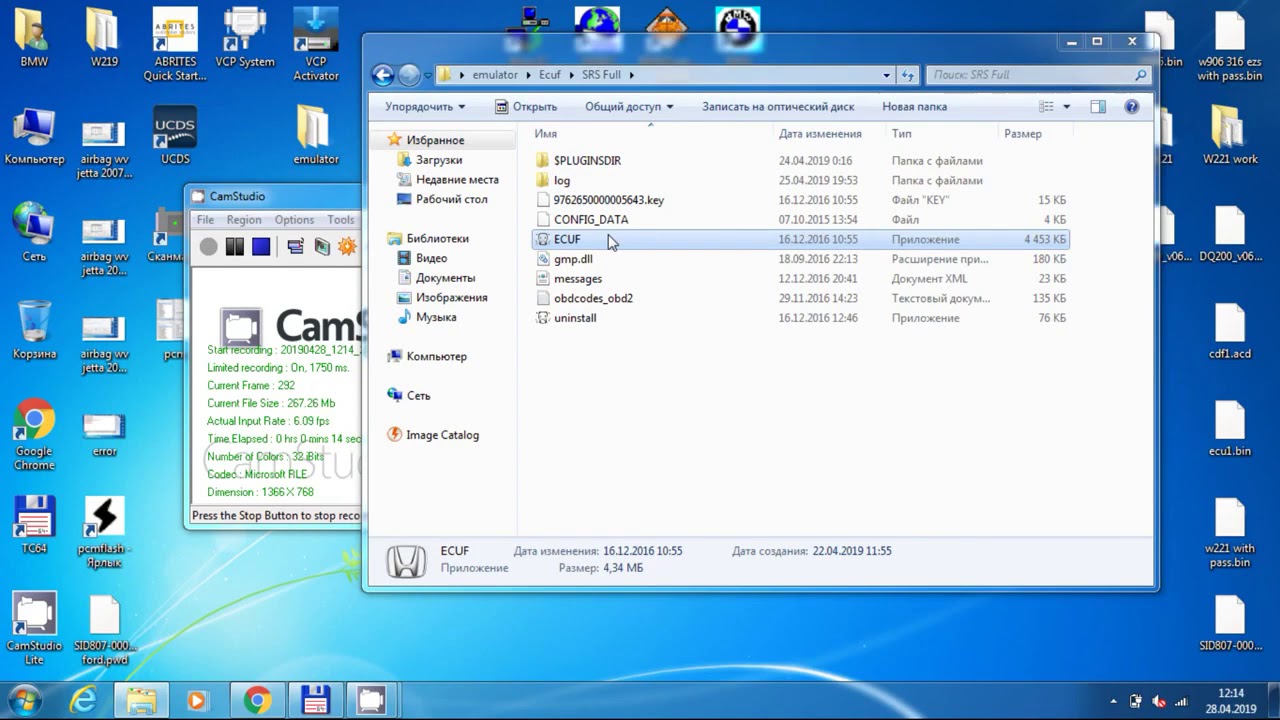
Task: Expand the Общий доступ dropdown
Action: pyautogui.click(x=629, y=107)
